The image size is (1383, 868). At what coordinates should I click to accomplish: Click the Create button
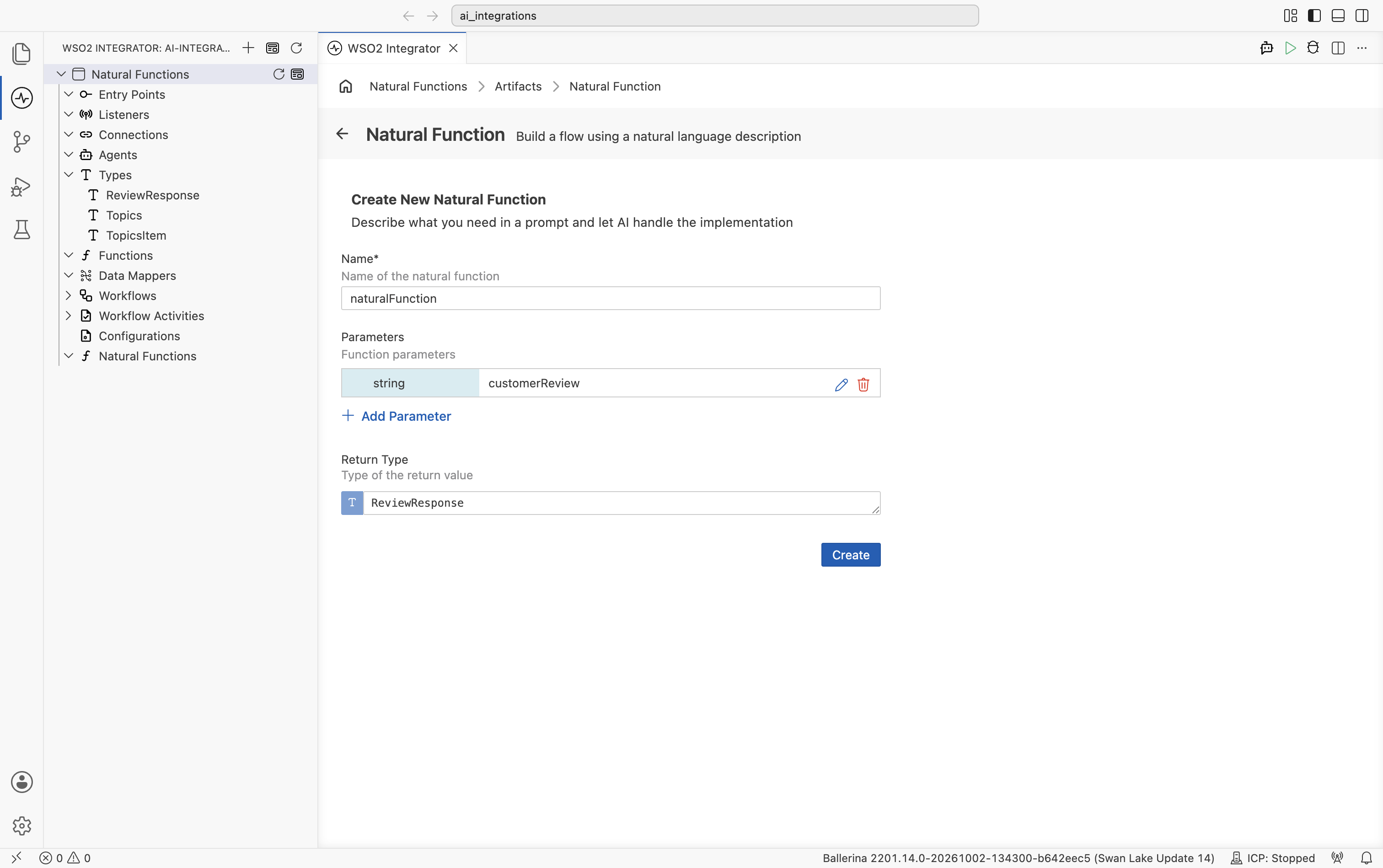(x=850, y=555)
